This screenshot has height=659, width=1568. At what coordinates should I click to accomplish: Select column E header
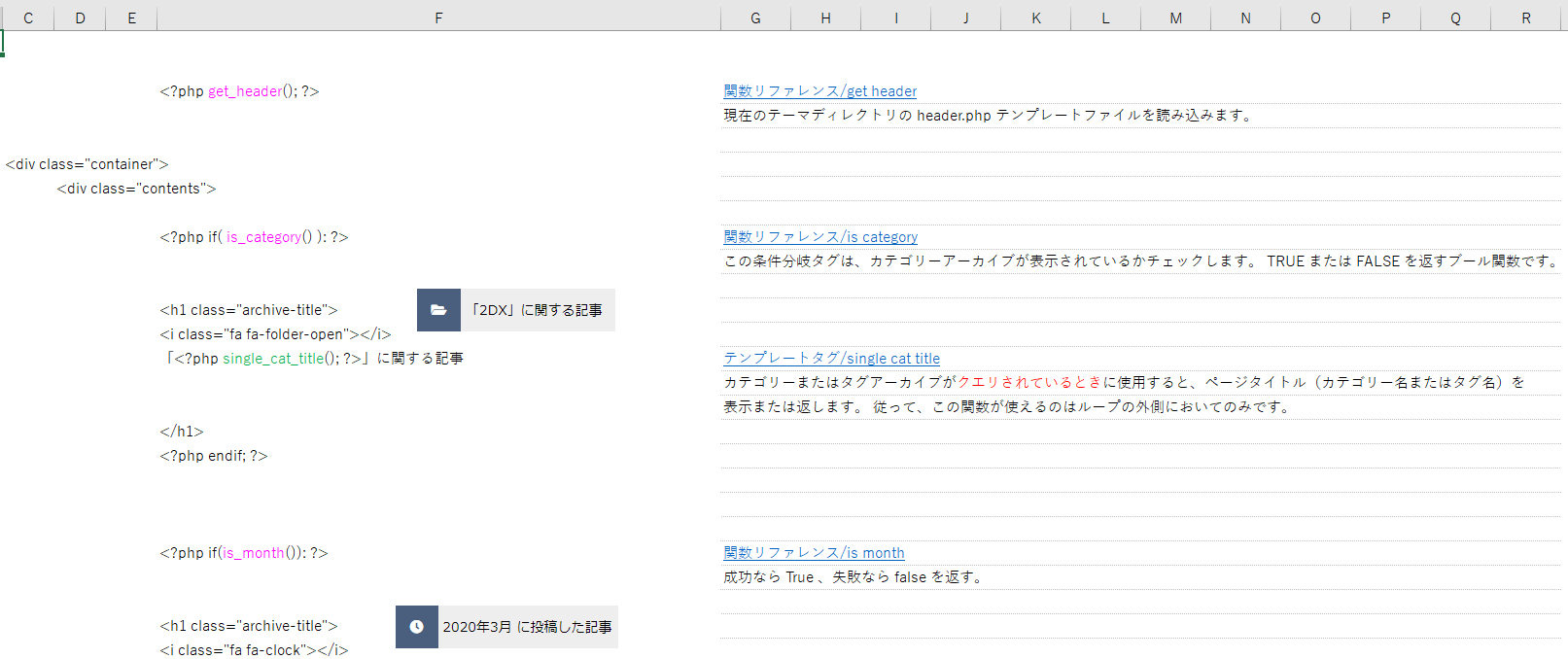click(131, 17)
